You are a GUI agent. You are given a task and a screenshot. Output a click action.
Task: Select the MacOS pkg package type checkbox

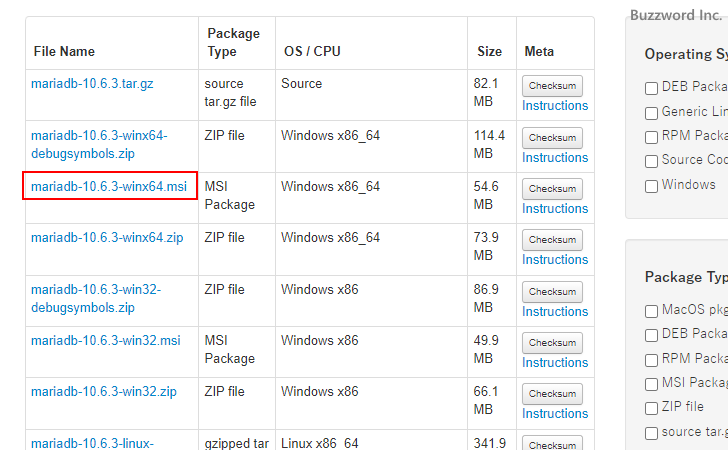(x=652, y=311)
